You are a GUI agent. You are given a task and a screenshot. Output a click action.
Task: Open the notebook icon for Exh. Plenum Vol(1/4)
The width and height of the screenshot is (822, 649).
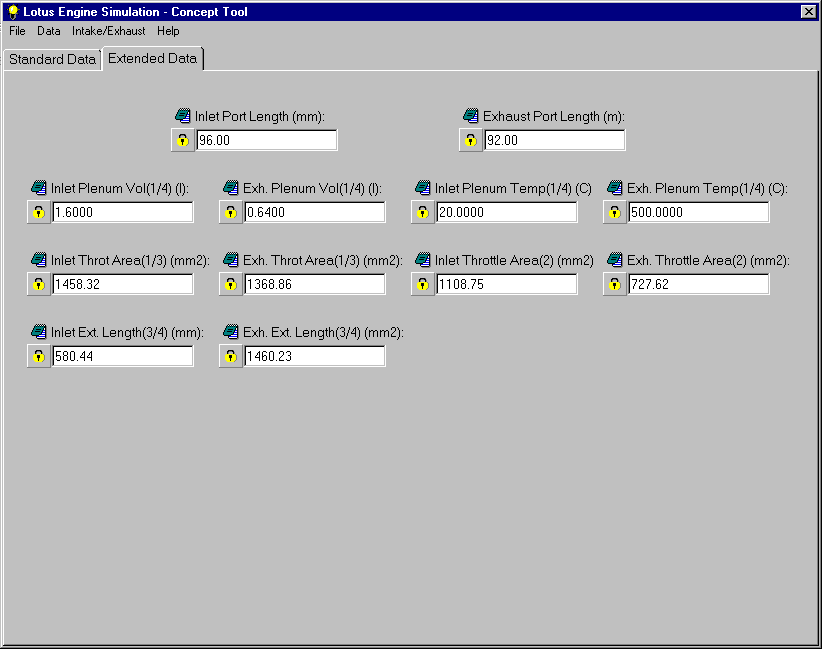[x=231, y=187]
